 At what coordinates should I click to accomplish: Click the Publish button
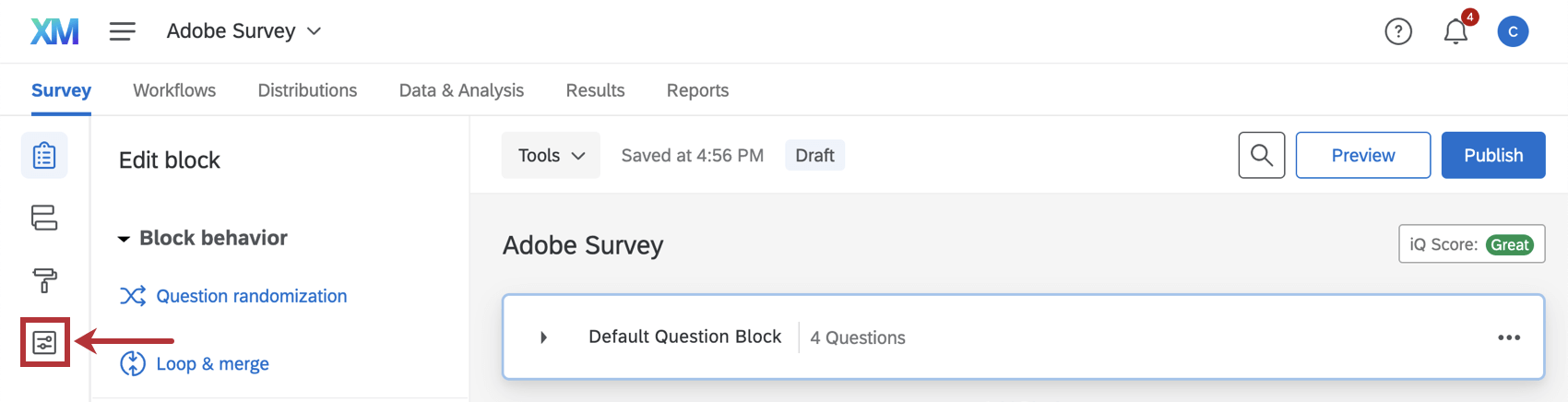pos(1493,155)
